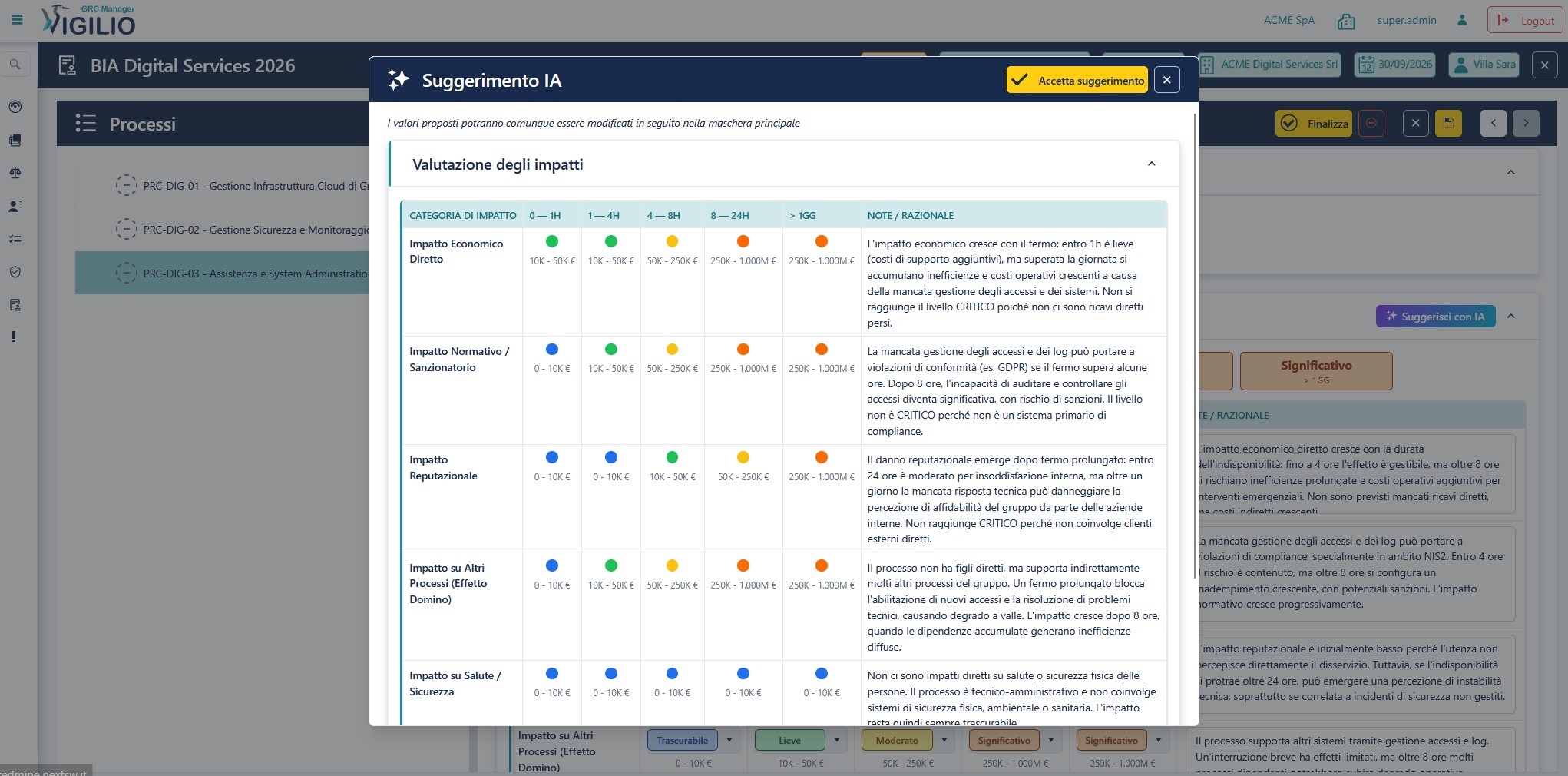Click the ACME Digital Services Srl badge

[x=1270, y=65]
